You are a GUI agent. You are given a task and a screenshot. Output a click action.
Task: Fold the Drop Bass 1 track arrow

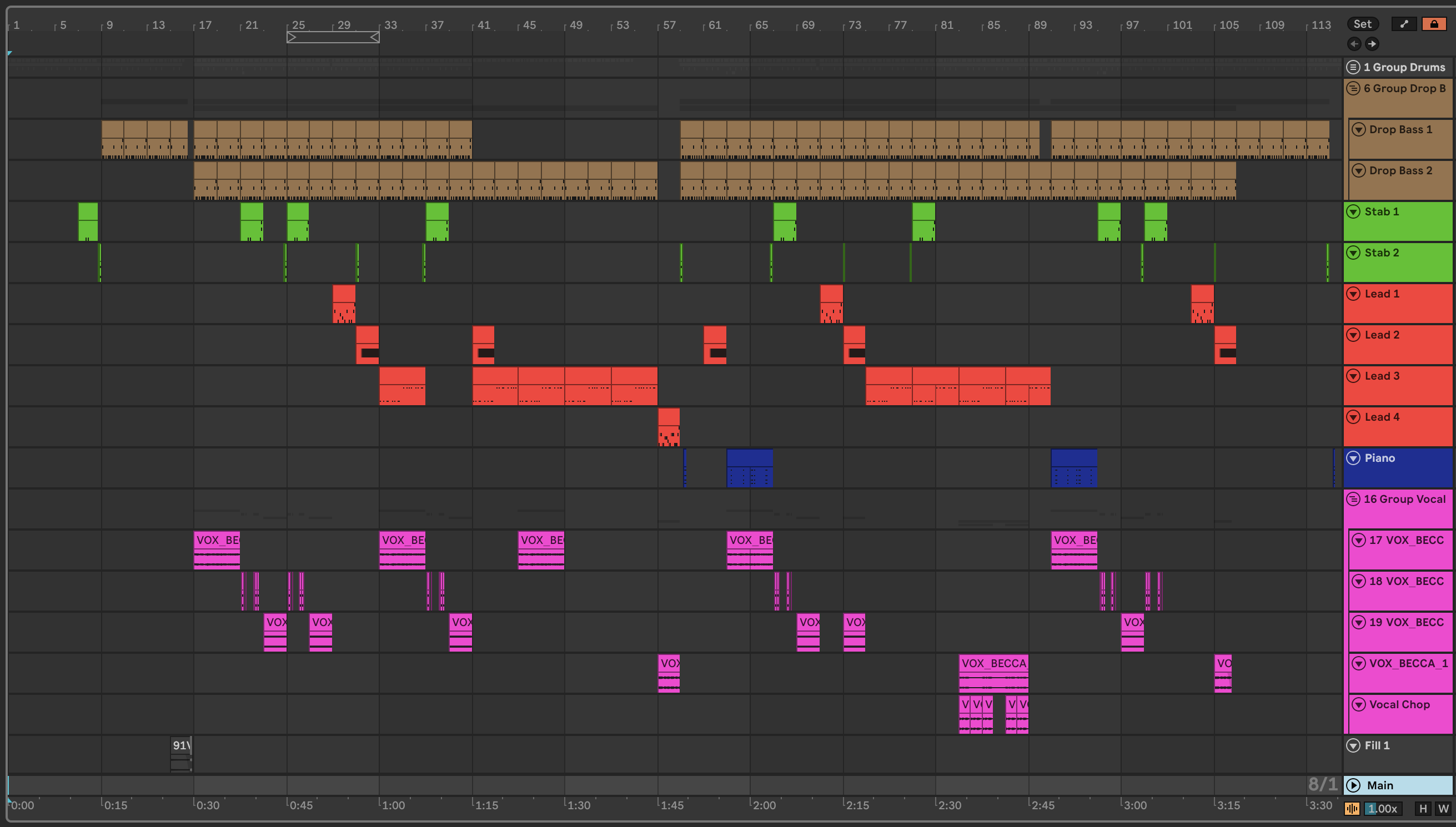(x=1358, y=129)
